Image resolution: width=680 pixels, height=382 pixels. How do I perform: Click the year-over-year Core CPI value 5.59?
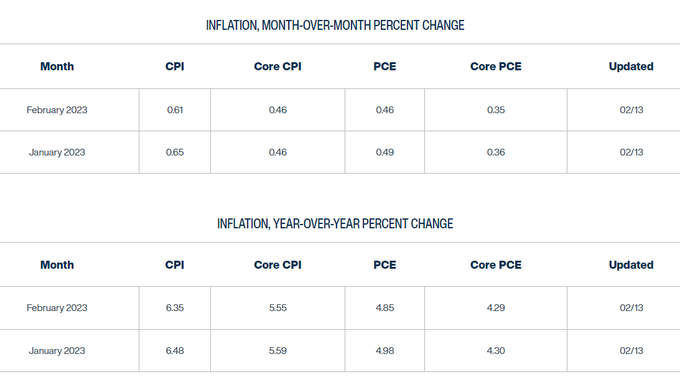(x=278, y=350)
